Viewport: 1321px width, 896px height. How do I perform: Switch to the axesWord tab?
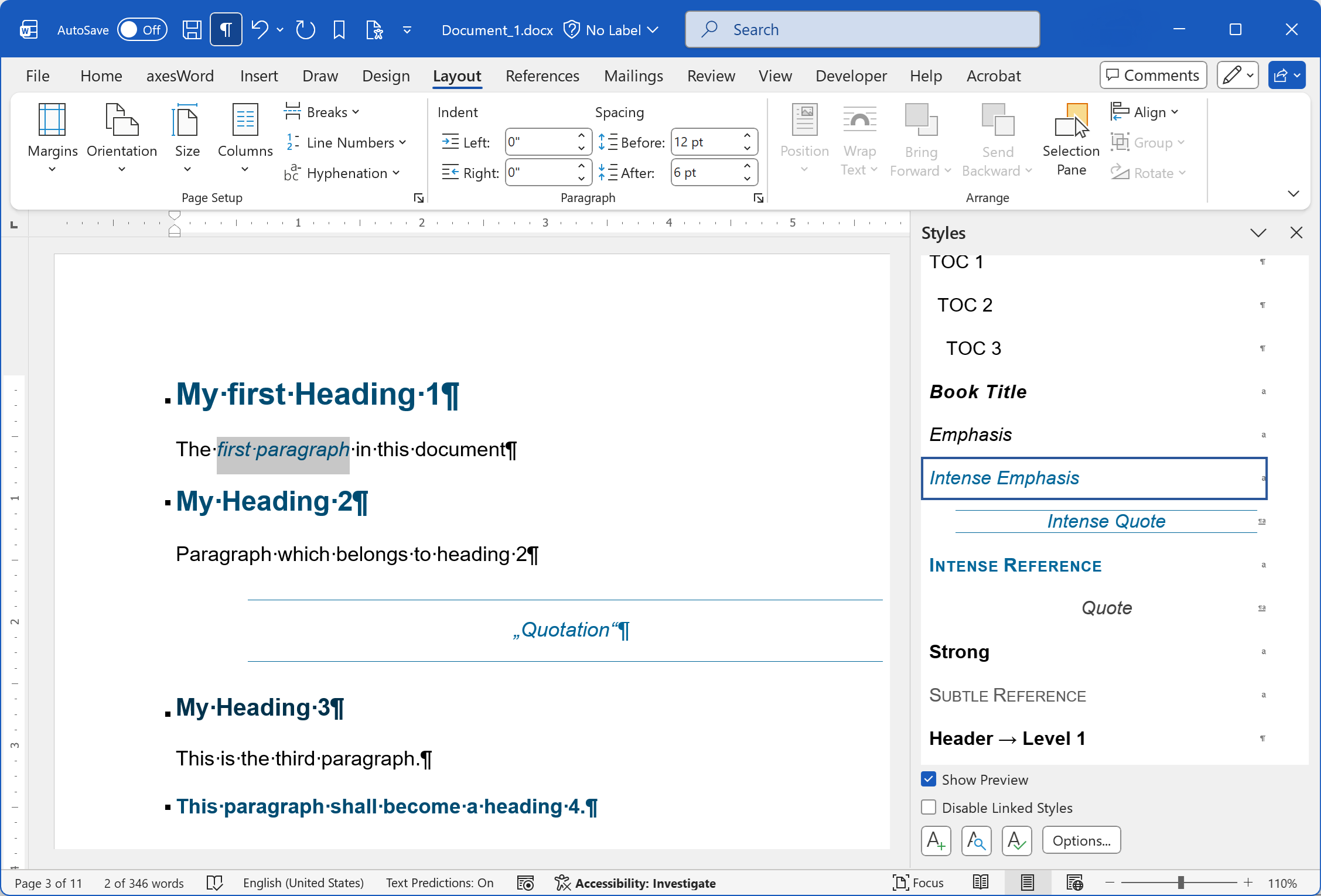[x=180, y=76]
